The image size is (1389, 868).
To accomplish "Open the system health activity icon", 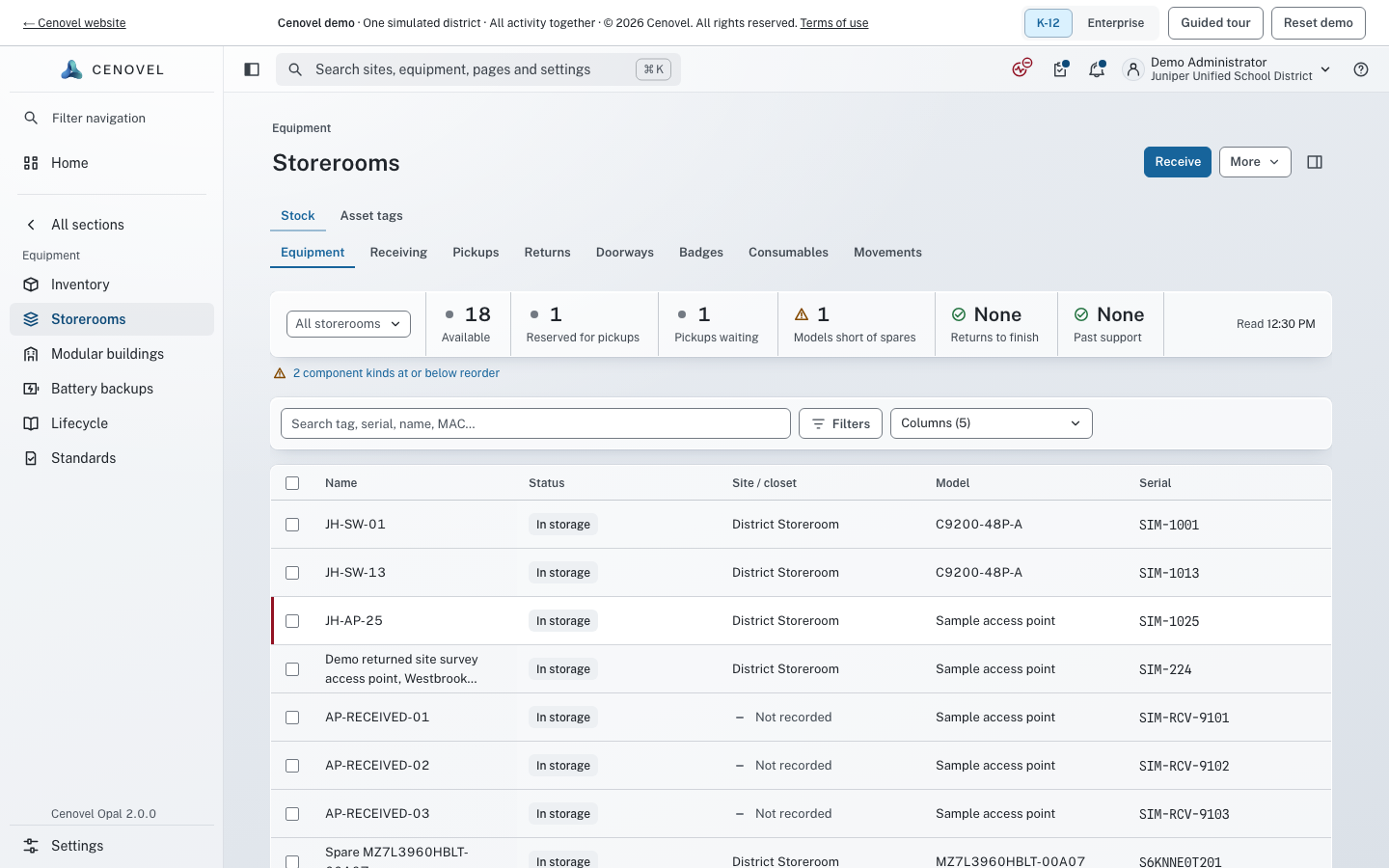I will point(1021,68).
